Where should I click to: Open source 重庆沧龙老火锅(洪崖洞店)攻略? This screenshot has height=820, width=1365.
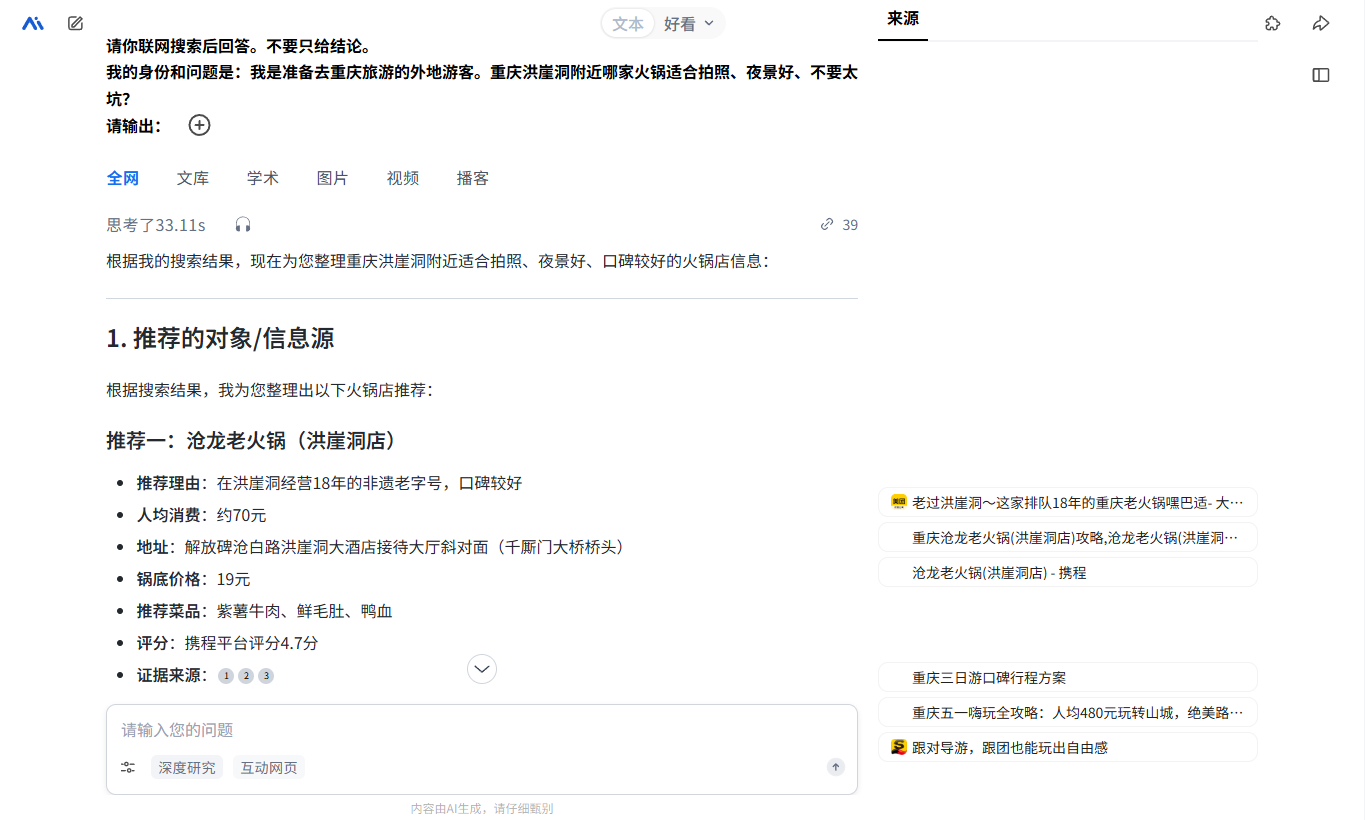click(x=1067, y=537)
